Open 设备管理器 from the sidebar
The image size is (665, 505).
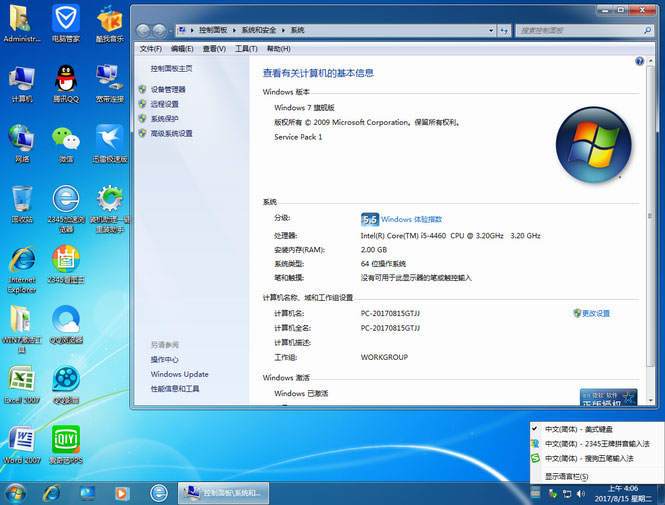click(168, 89)
